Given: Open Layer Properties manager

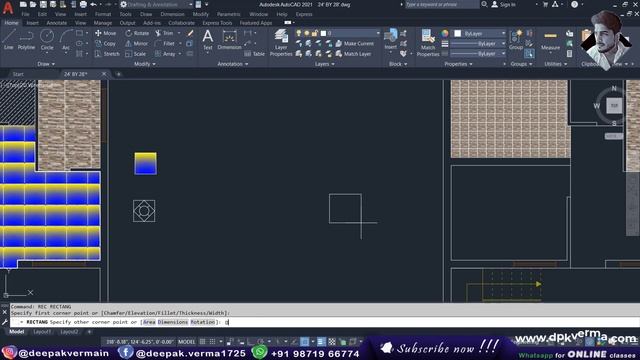Looking at the screenshot, I should 281,42.
